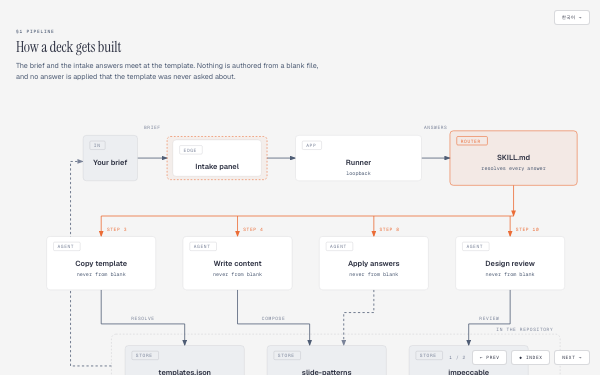Image resolution: width=600 pixels, height=375 pixels.
Task: Select the Copy template agent card
Action: click(x=101, y=263)
